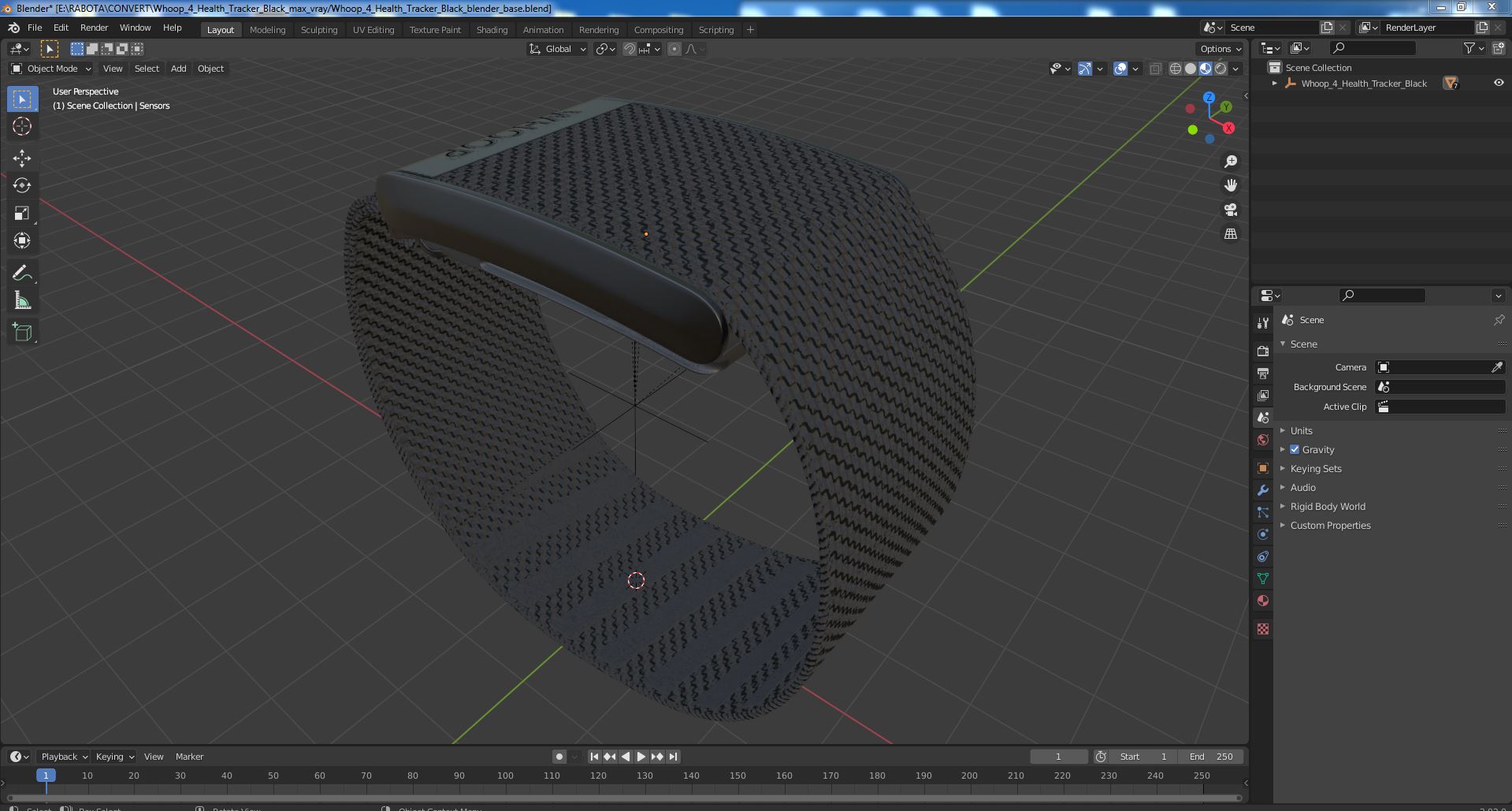The image size is (1512, 811).
Task: Open the Object Mode dropdown
Action: coord(51,69)
